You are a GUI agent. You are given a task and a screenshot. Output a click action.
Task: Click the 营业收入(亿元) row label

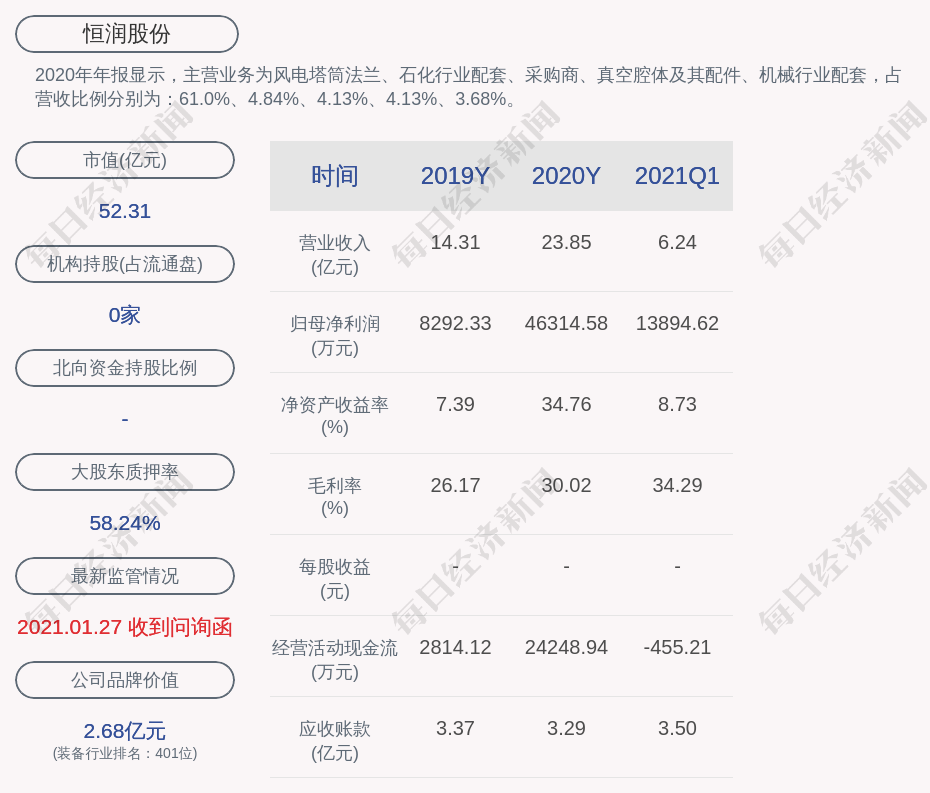pyautogui.click(x=335, y=254)
